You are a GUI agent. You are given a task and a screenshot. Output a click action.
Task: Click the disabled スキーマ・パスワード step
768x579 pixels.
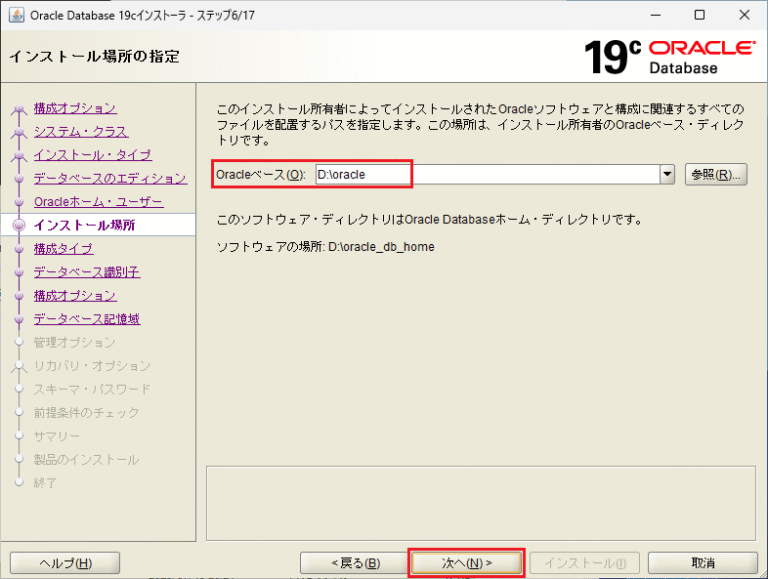click(92, 389)
